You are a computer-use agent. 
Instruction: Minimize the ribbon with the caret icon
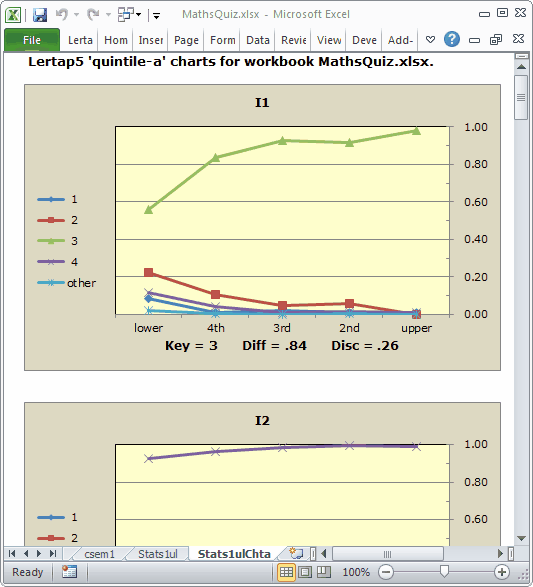430,39
